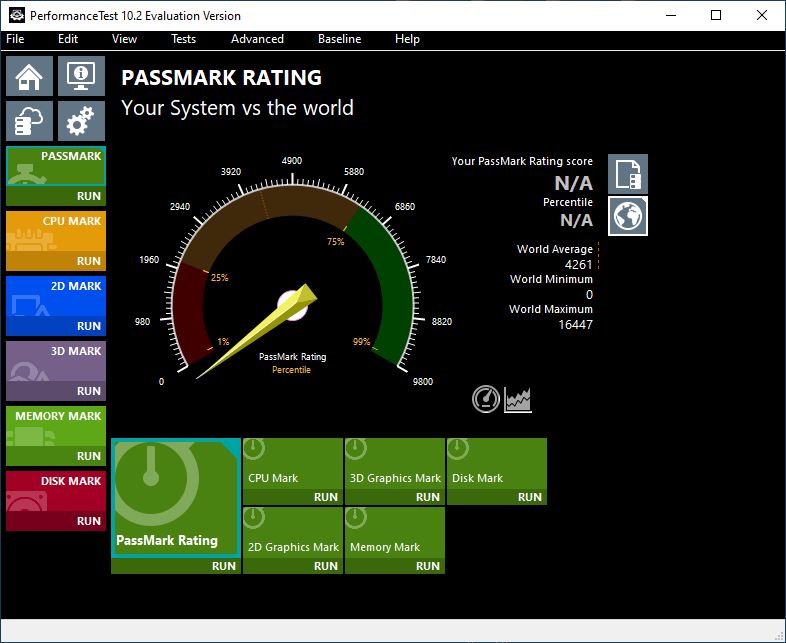Select the 3D MARK sidebar tile

[x=56, y=361]
